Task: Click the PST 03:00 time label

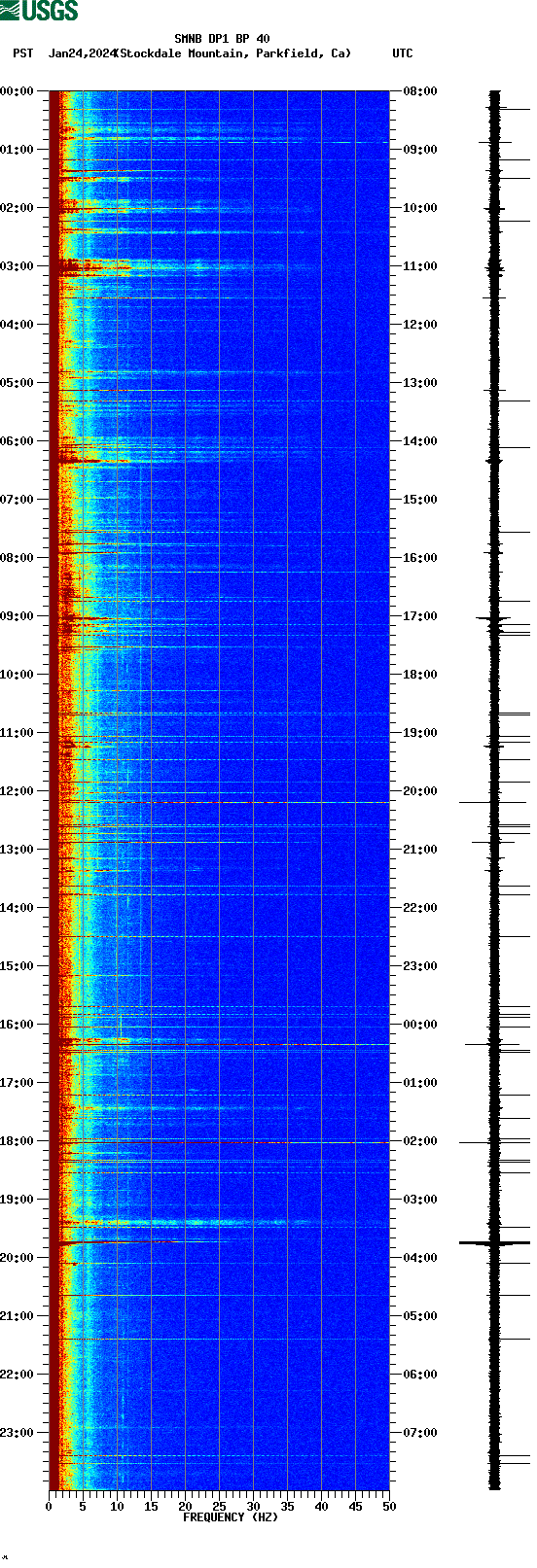Action: pyautogui.click(x=18, y=266)
